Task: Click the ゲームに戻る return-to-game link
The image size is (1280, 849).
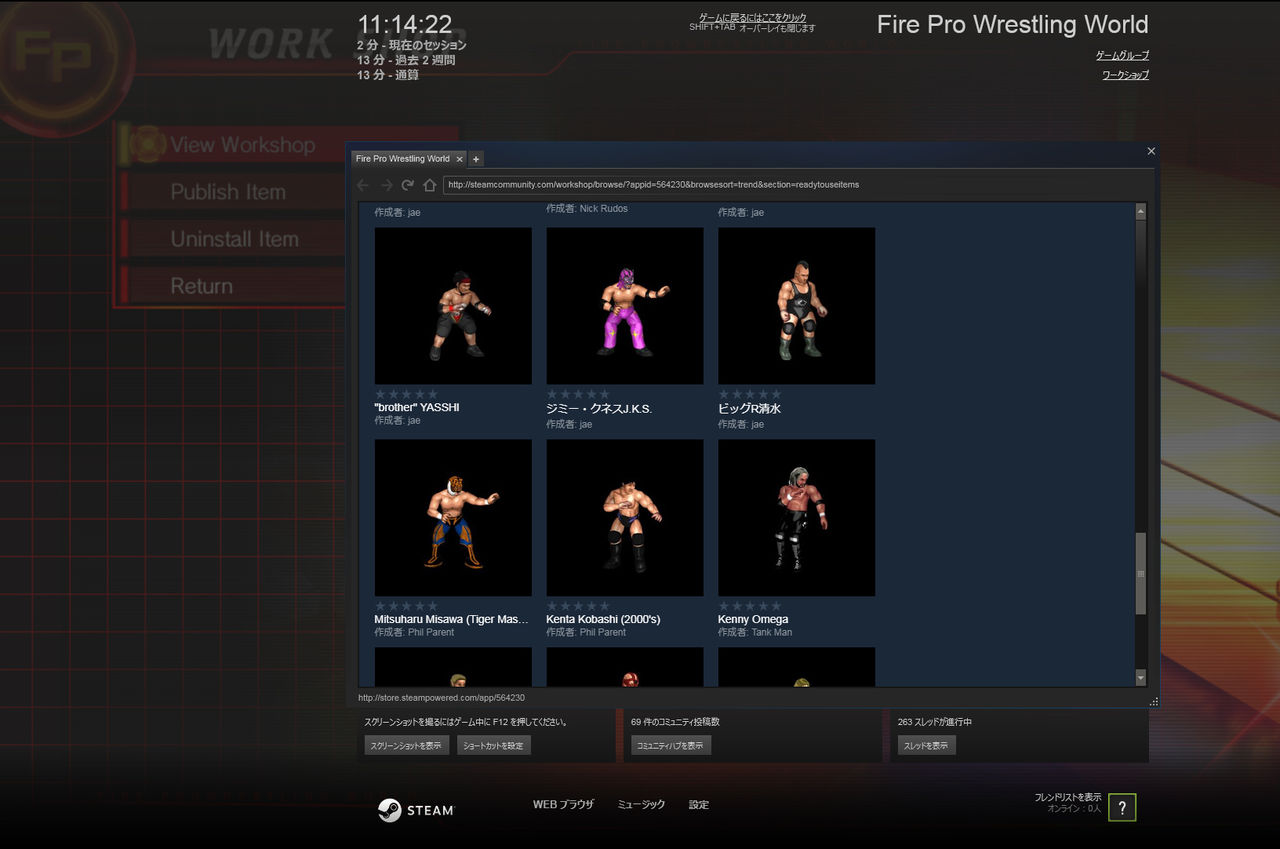Action: (x=752, y=18)
